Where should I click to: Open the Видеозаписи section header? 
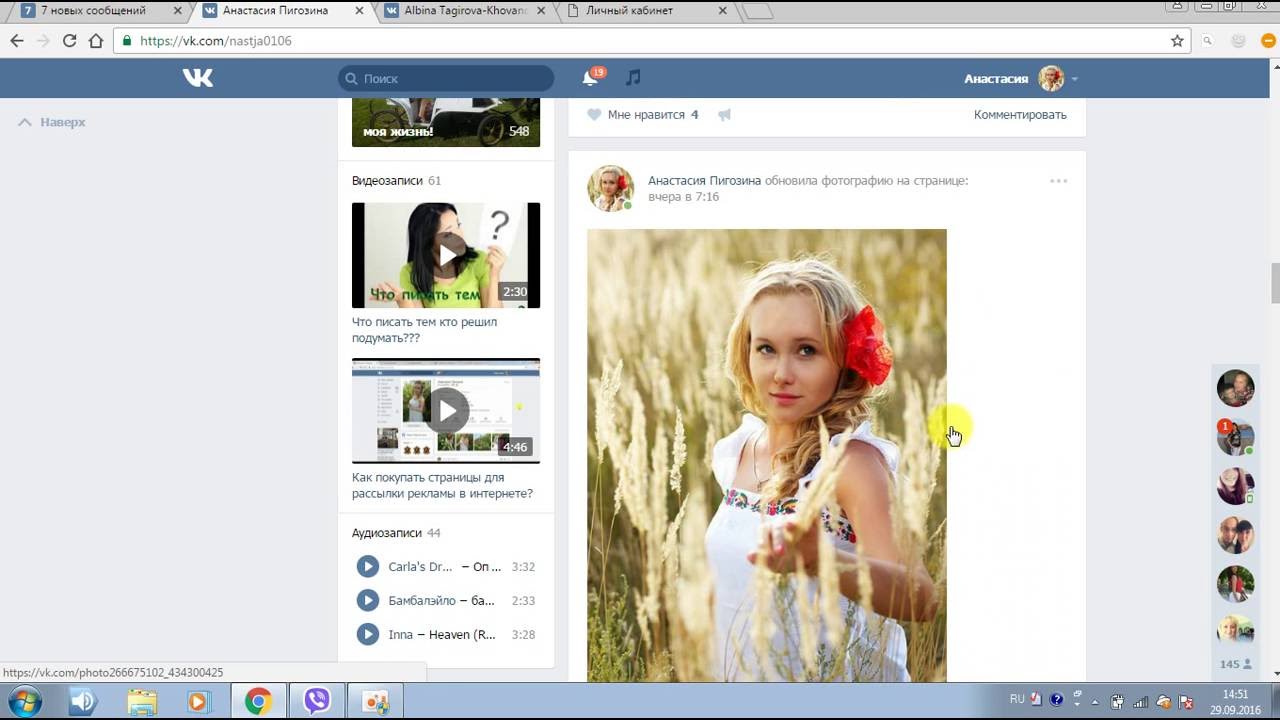click(396, 181)
